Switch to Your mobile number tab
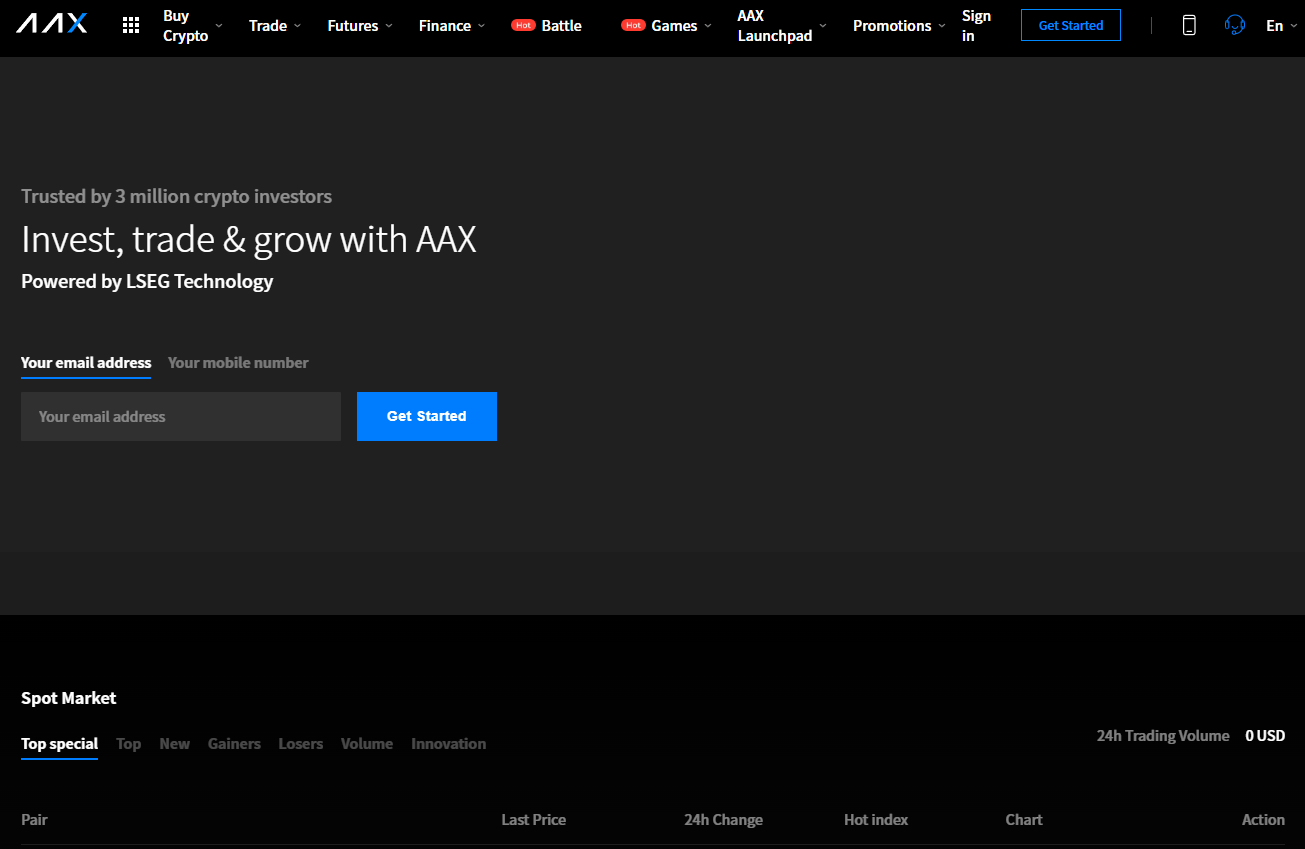 238,363
